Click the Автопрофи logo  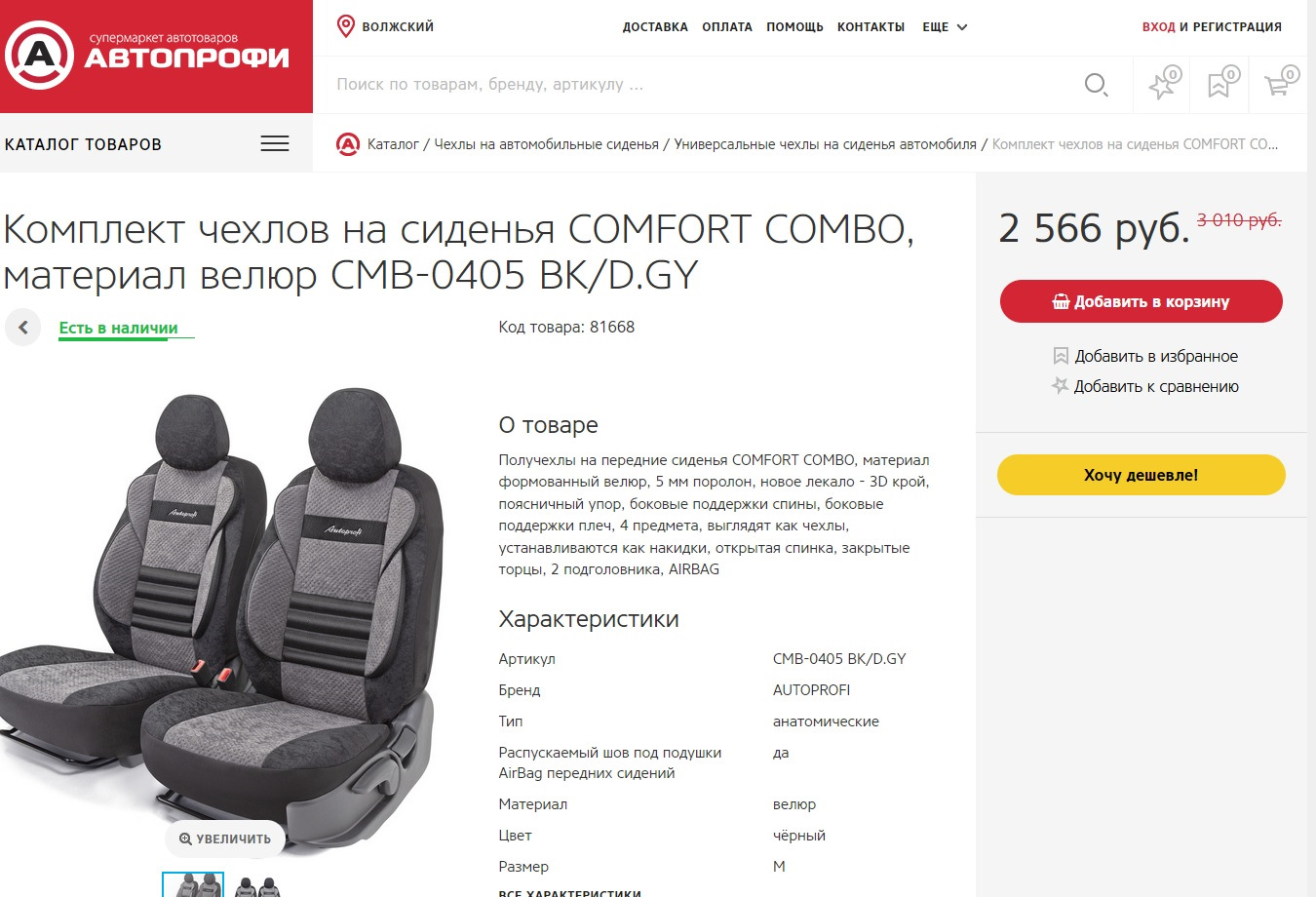point(147,55)
